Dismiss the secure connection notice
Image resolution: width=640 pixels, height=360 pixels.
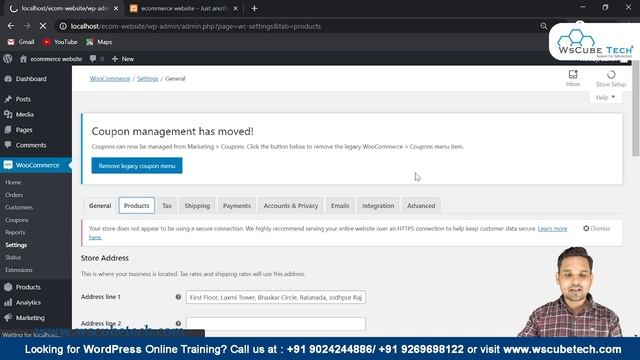pyautogui.click(x=597, y=229)
